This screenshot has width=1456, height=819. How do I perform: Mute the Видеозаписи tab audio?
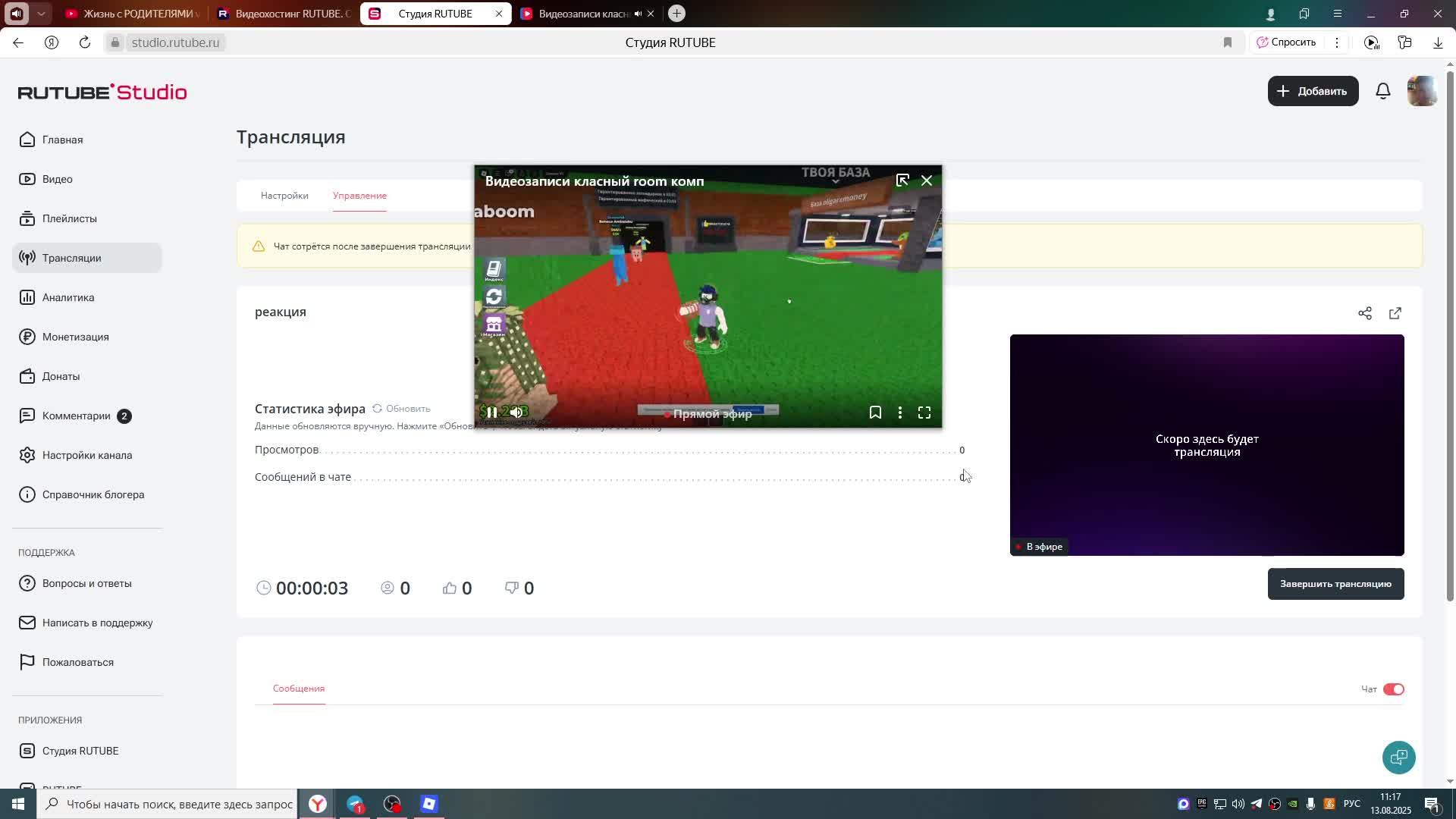pyautogui.click(x=638, y=14)
